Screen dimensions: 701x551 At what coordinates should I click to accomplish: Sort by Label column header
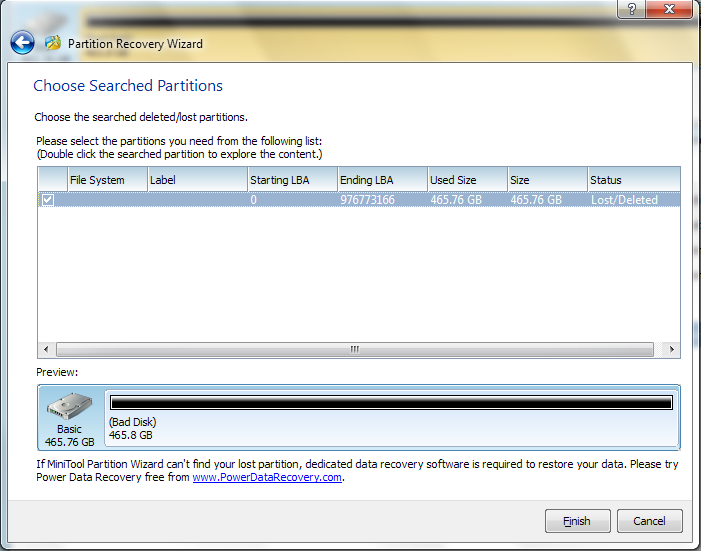point(198,180)
